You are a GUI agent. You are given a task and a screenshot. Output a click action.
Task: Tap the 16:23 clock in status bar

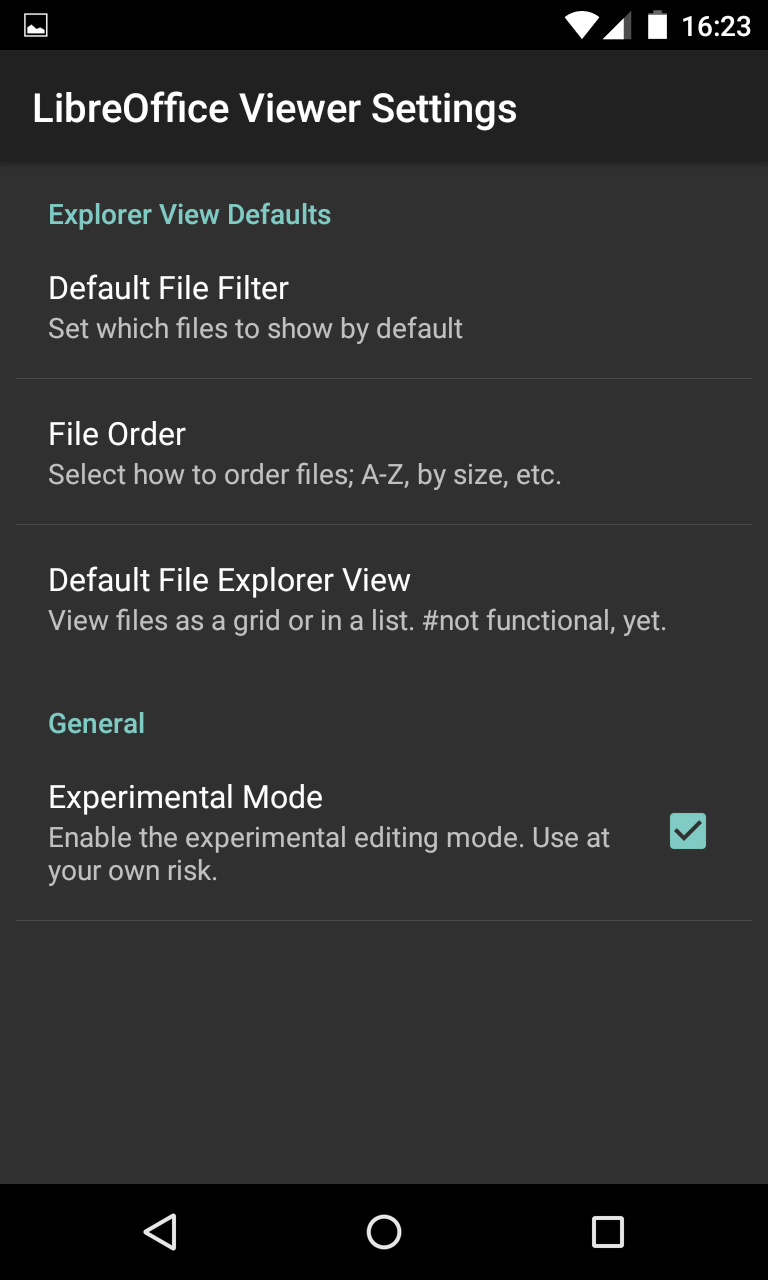point(716,26)
